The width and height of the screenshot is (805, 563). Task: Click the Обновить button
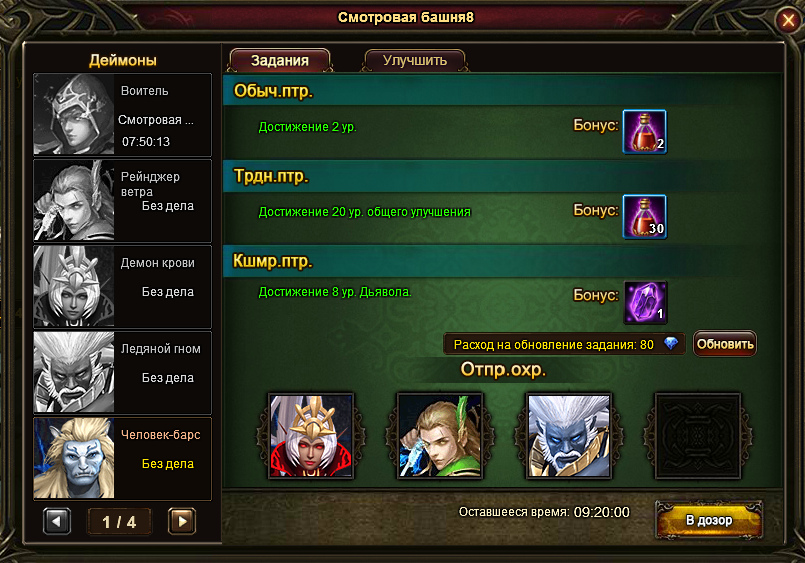coord(725,344)
